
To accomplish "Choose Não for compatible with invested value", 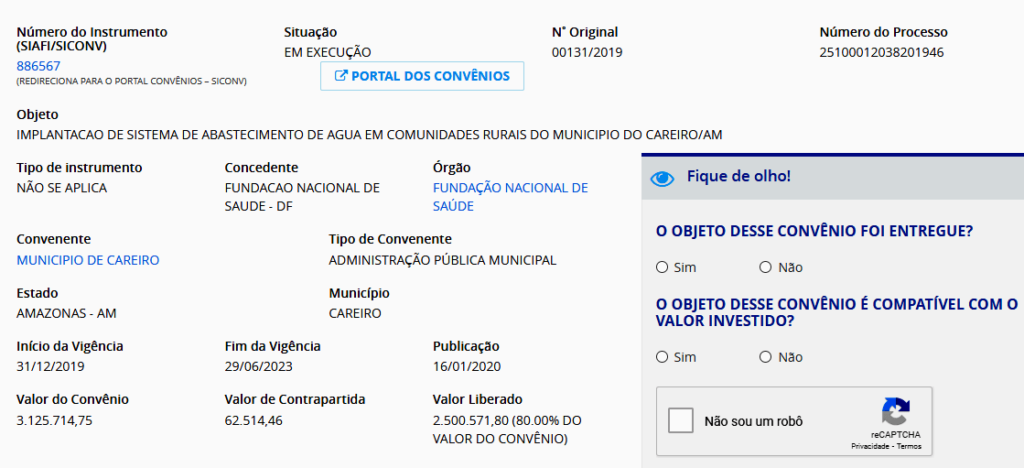I will pos(766,357).
